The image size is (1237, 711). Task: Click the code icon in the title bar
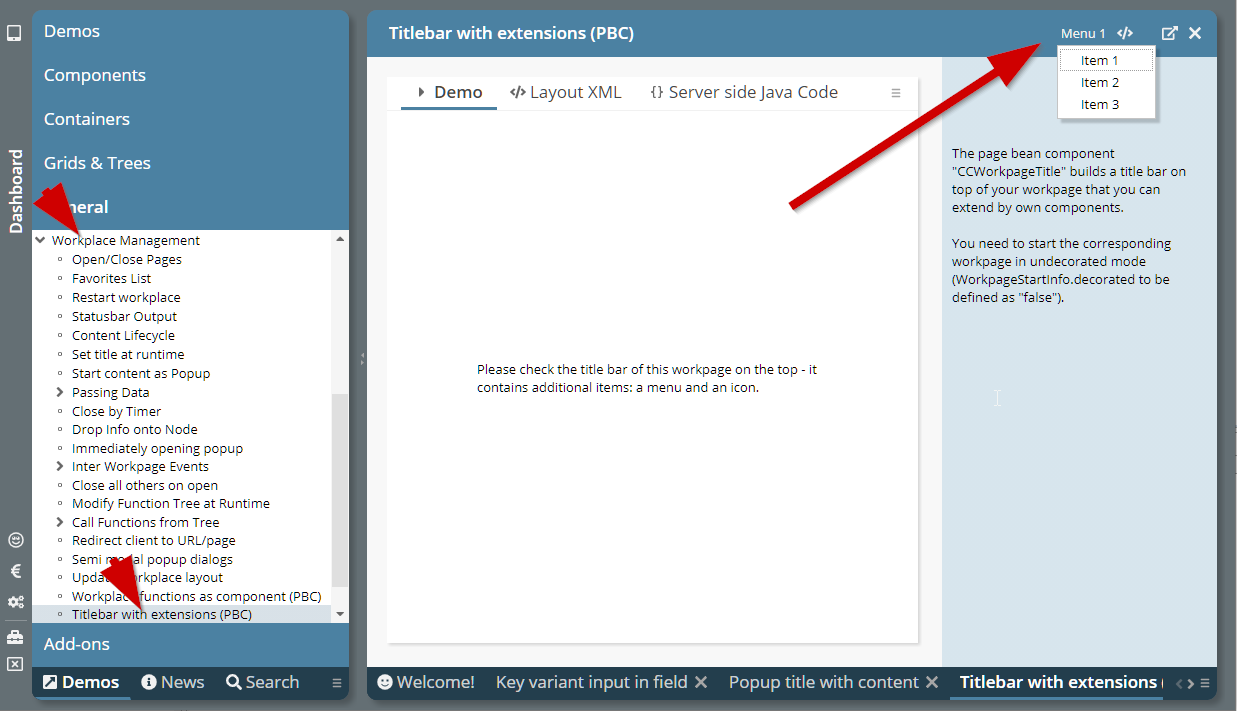[1125, 33]
